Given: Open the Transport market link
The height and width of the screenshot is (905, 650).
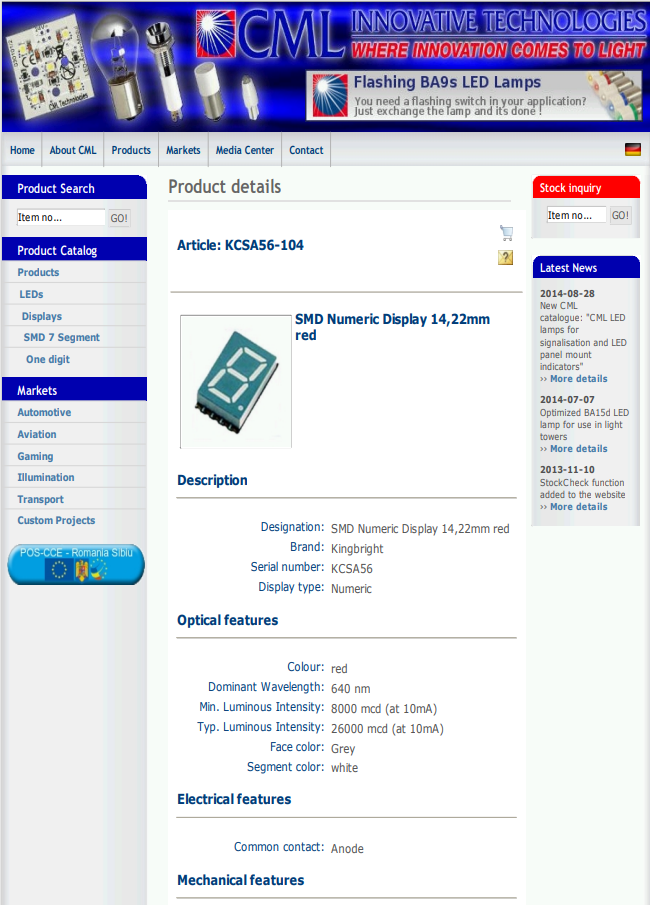Looking at the screenshot, I should tap(40, 499).
